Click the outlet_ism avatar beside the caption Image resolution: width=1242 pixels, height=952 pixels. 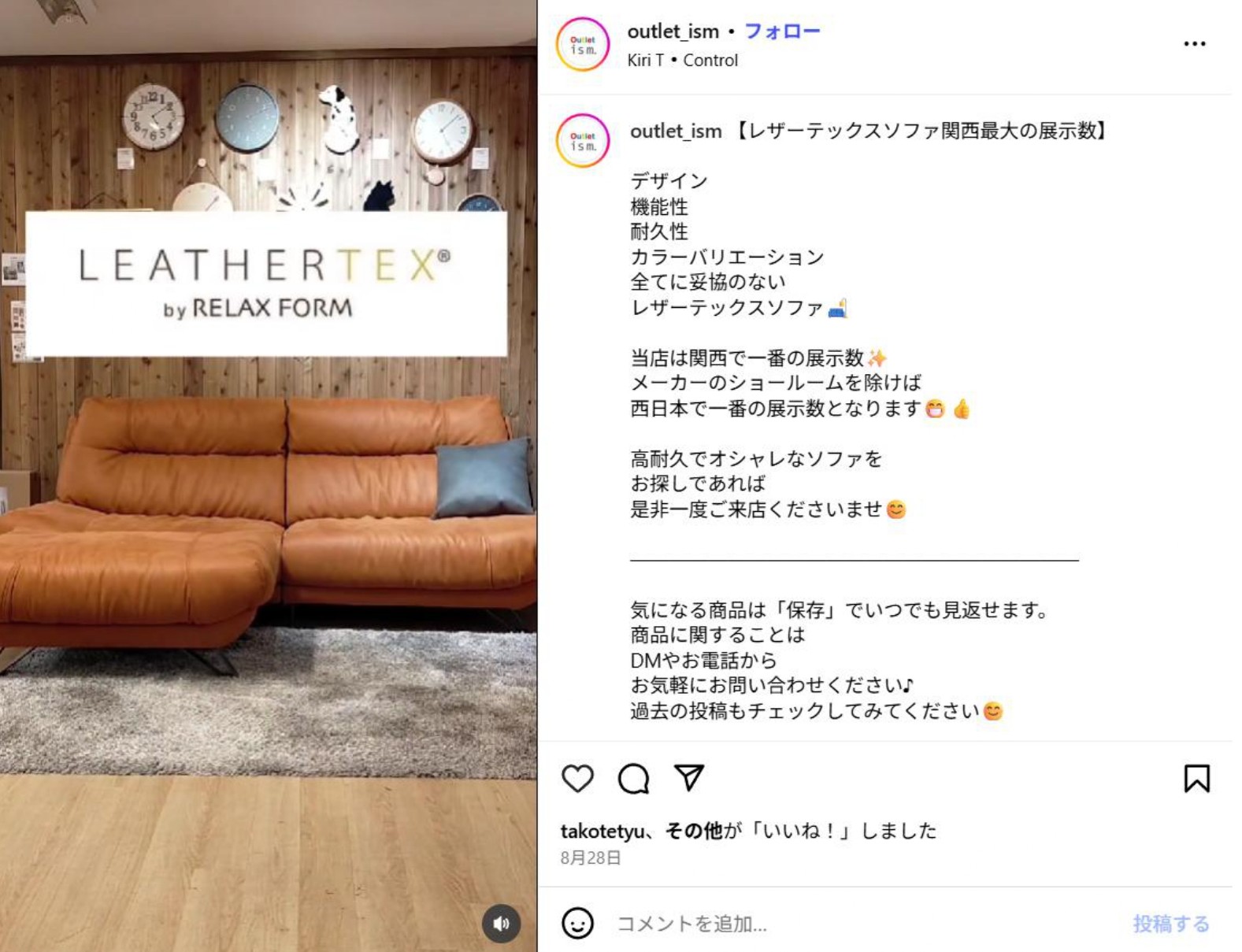coord(583,141)
